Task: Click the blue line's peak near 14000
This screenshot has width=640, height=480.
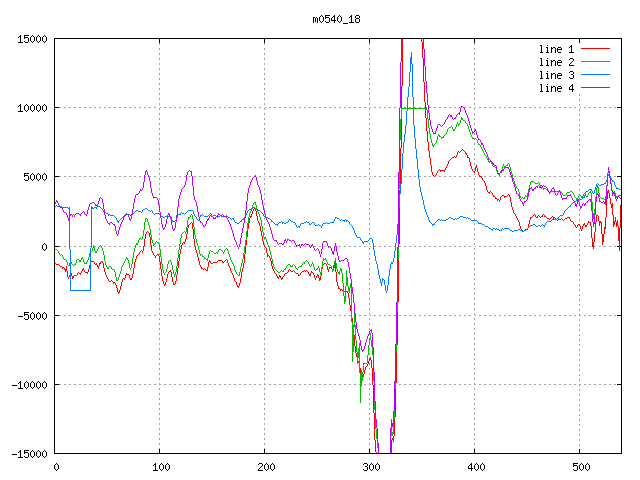Action: click(411, 53)
